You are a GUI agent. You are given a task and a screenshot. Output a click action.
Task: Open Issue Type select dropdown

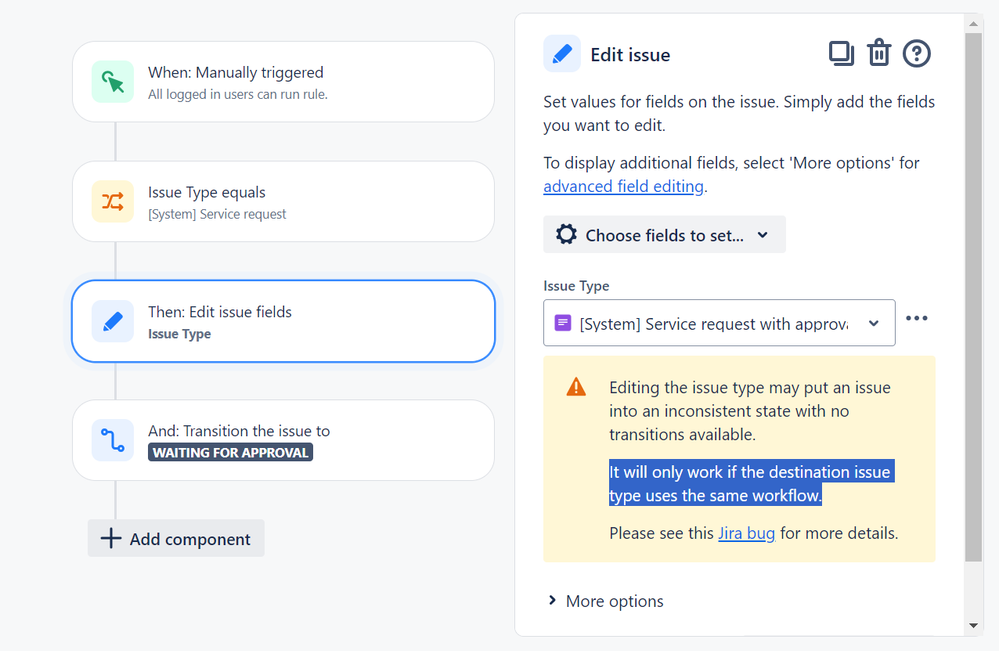[x=719, y=323]
